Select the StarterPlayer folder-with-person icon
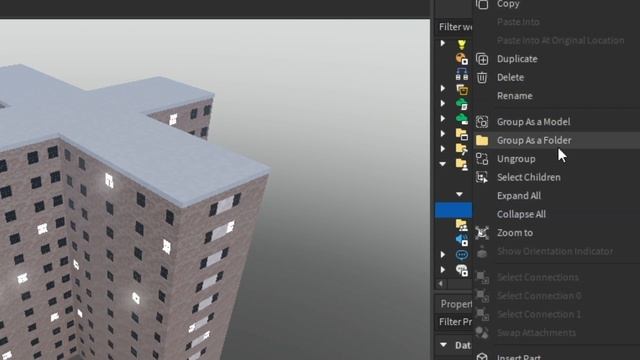 tap(462, 164)
